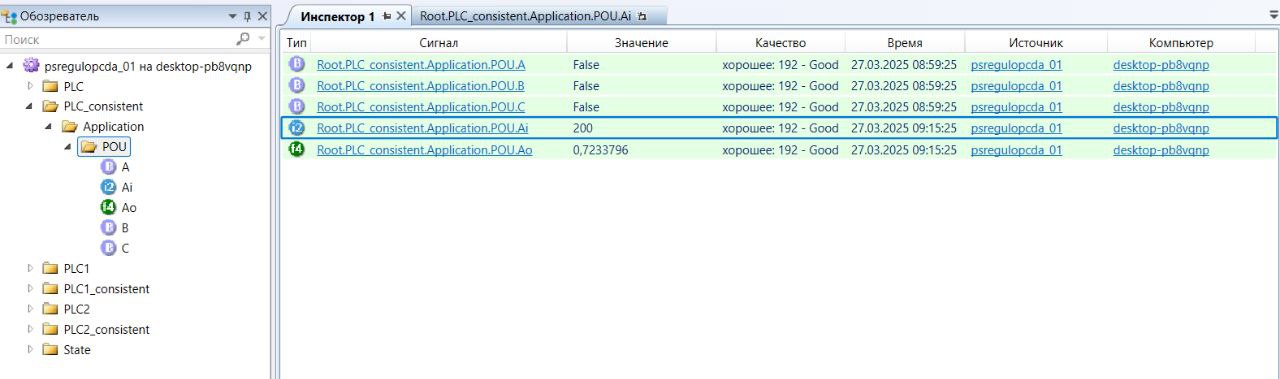Open Root.PLC_consistent.Application.POU.Ao signal link

(425, 150)
